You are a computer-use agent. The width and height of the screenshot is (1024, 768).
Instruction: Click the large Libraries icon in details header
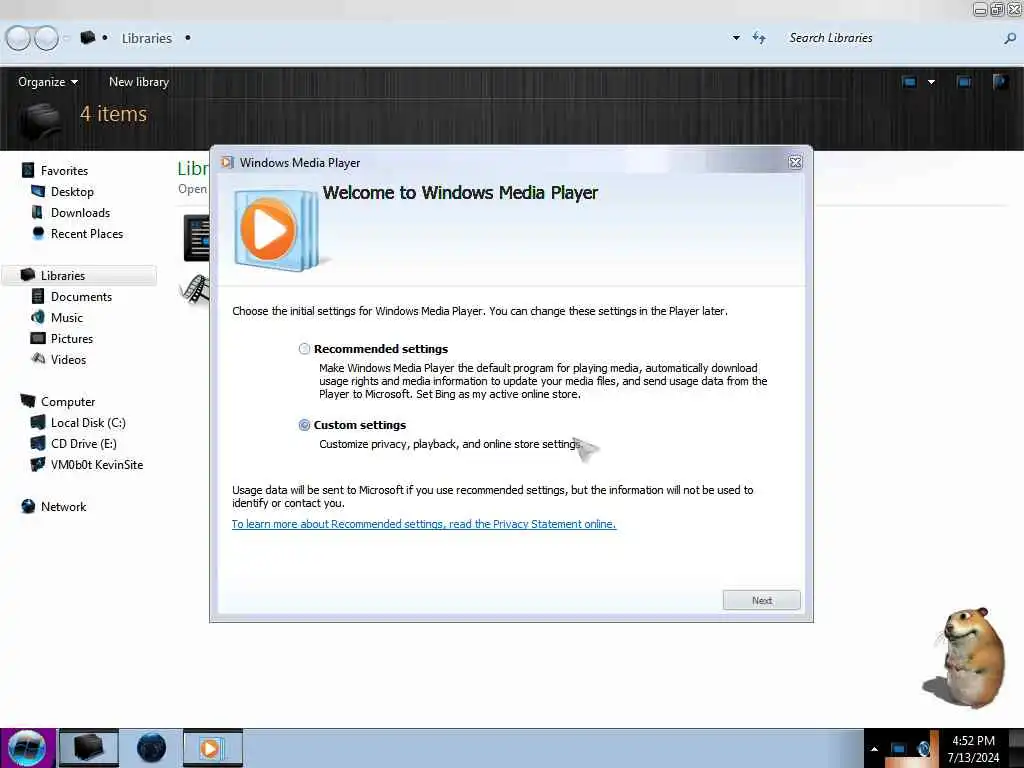[x=39, y=121]
